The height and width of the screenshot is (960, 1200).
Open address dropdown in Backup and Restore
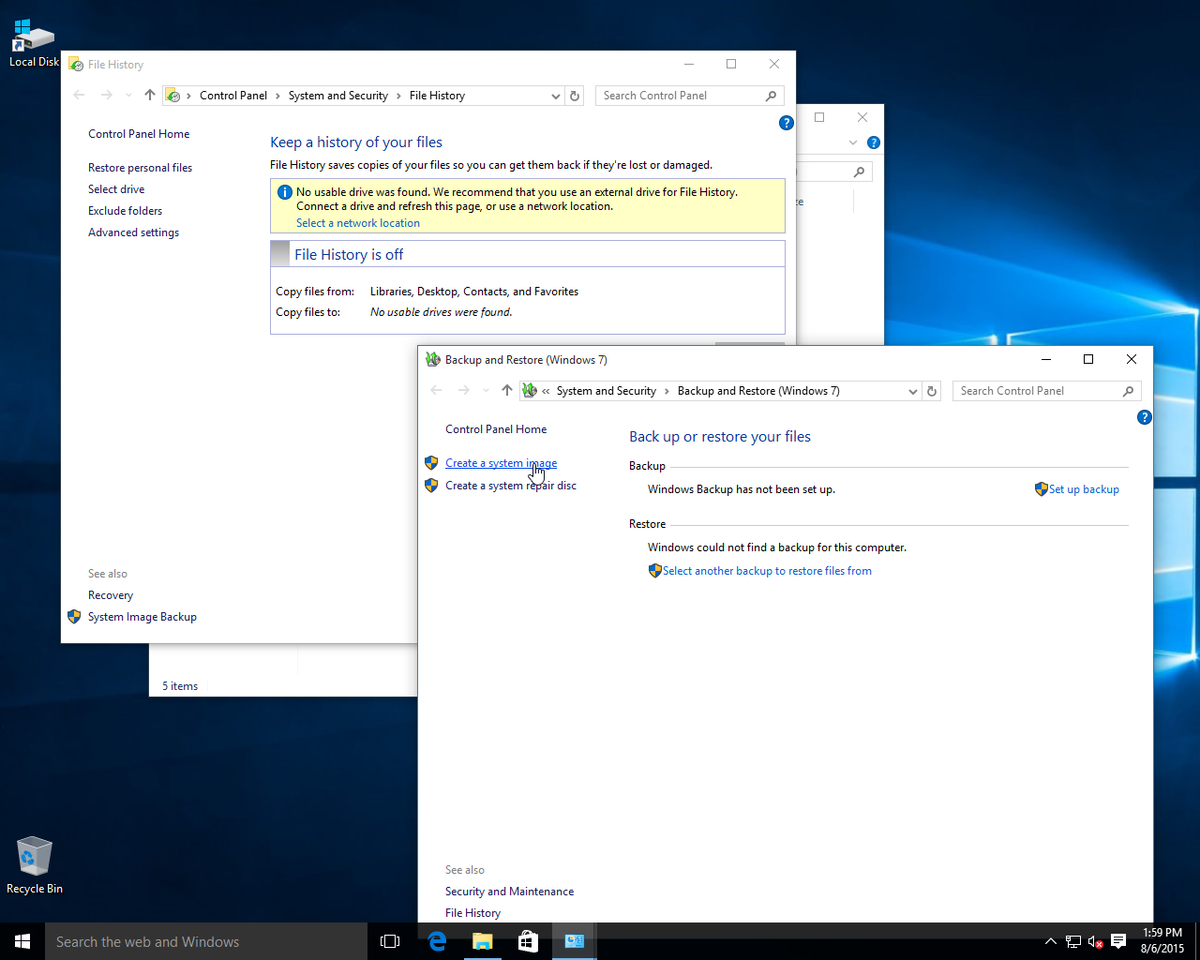pos(912,391)
